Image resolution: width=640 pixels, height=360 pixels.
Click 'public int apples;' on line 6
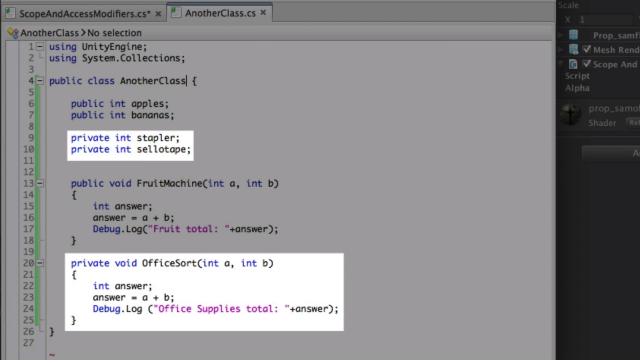pyautogui.click(x=120, y=104)
